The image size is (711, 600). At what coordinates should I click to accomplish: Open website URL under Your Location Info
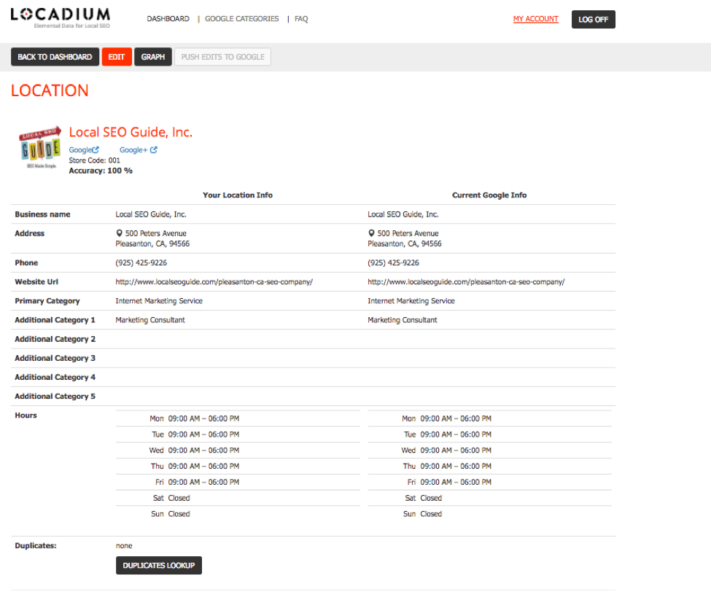214,282
